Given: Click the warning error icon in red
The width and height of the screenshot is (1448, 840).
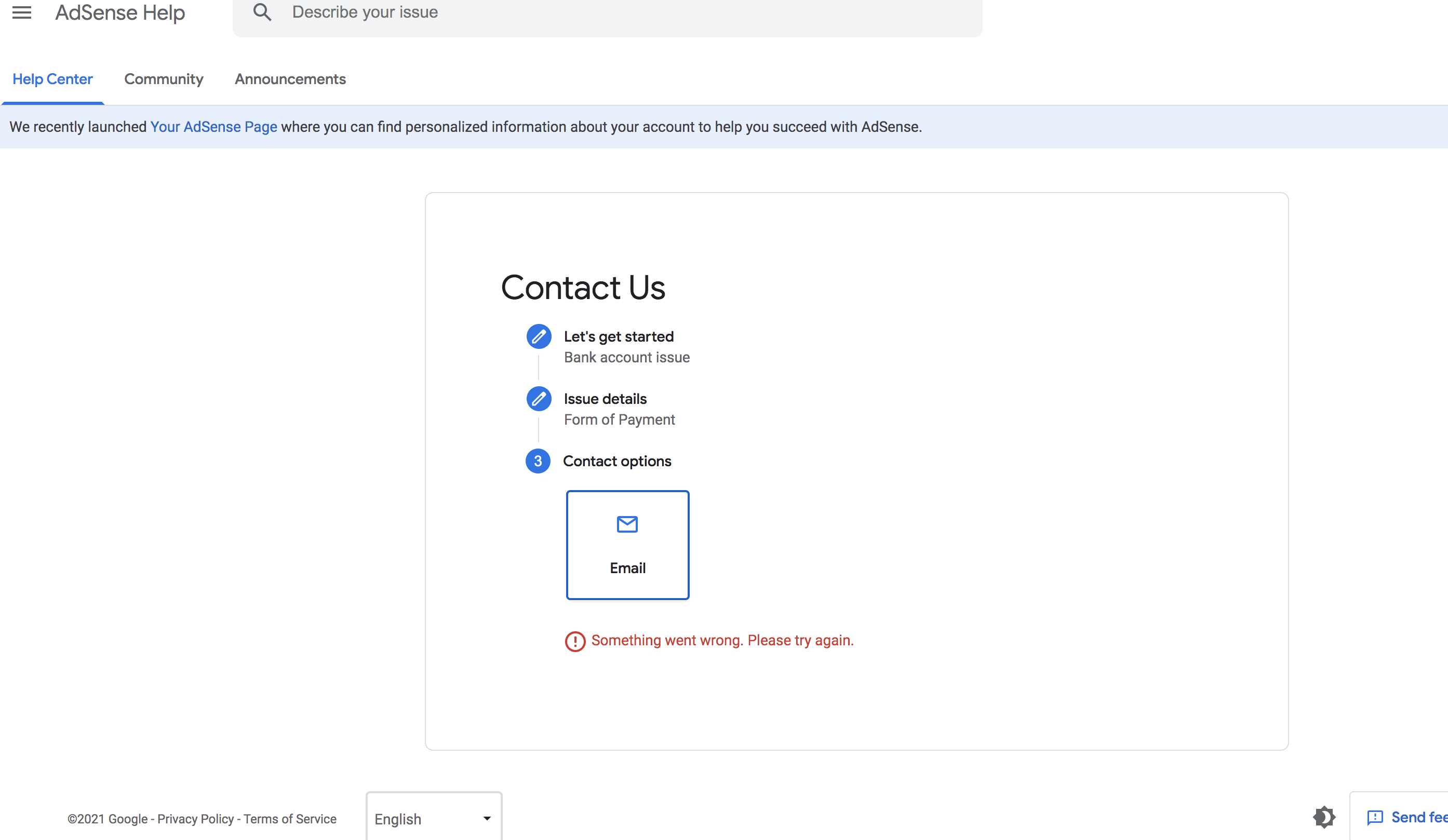Looking at the screenshot, I should click(574, 640).
